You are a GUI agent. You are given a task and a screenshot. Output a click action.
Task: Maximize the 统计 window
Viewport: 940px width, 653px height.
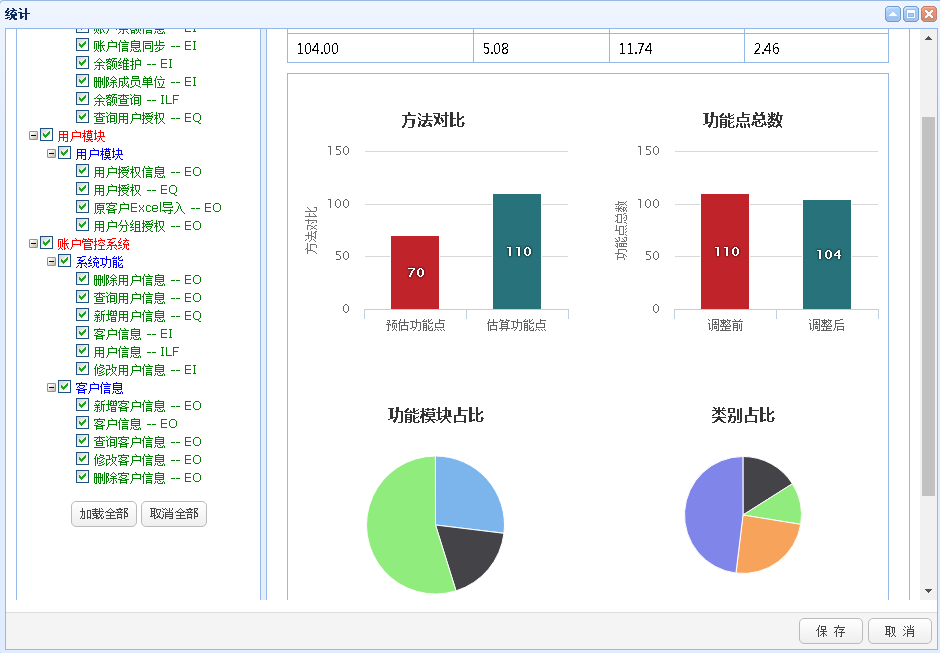coord(911,14)
